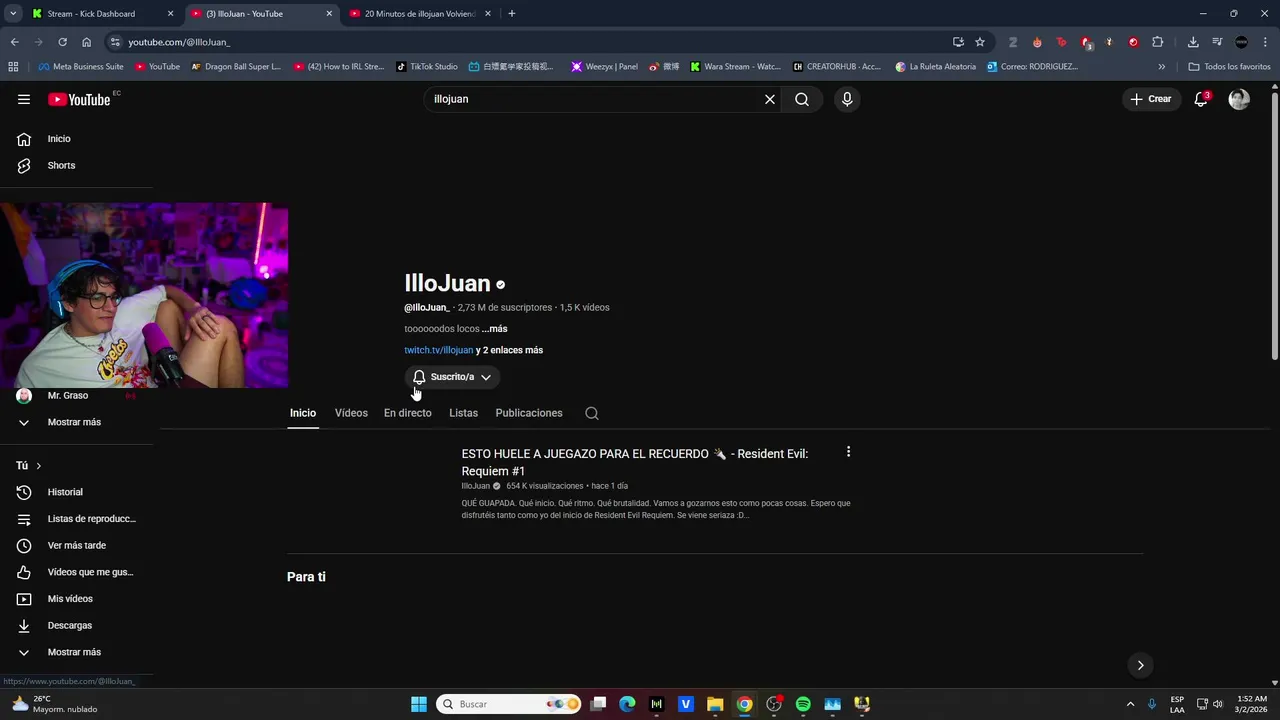Go back to the previous page
This screenshot has height=720, width=1280.
[14, 42]
